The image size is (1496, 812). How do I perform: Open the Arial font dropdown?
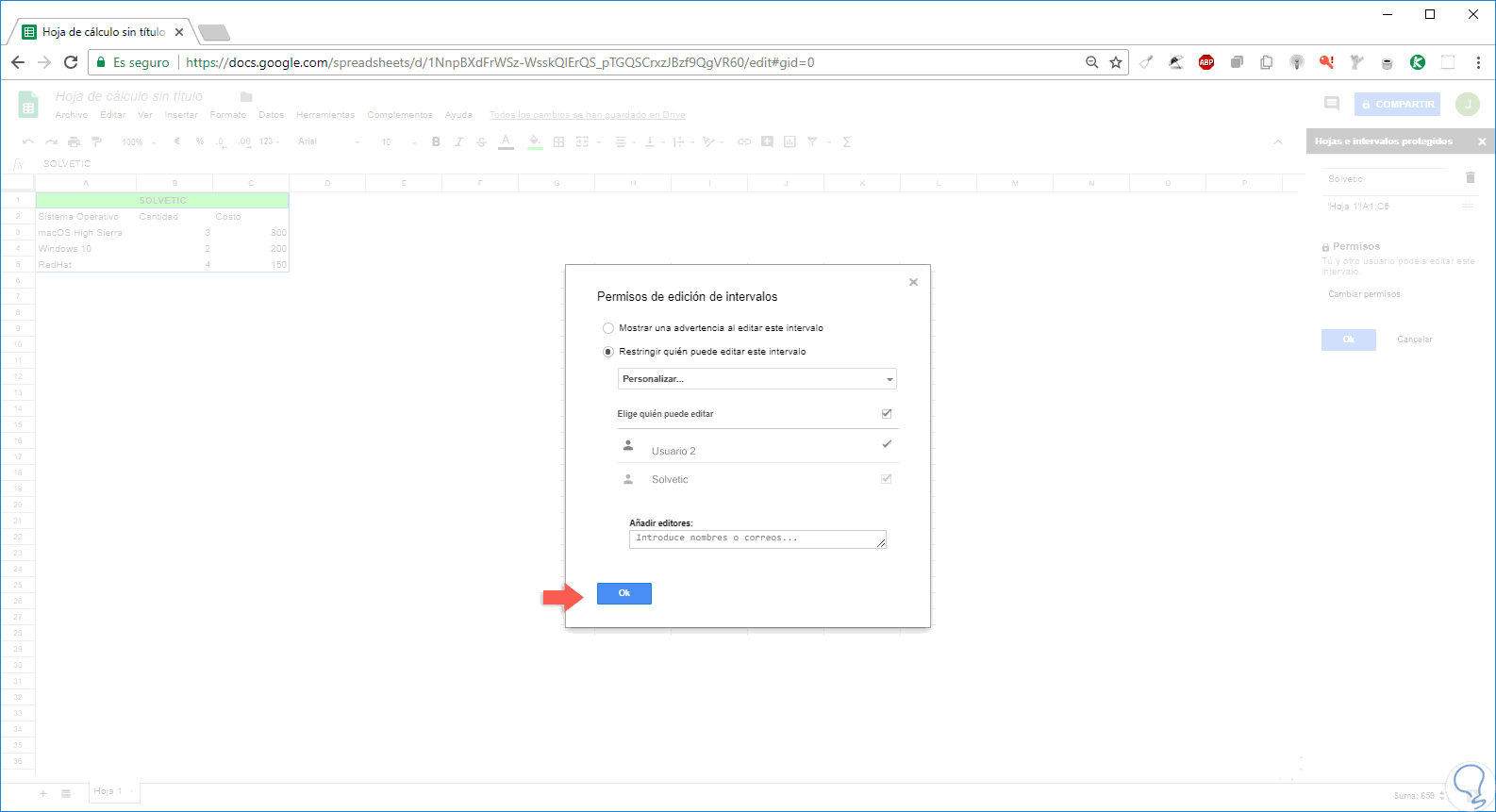(329, 142)
